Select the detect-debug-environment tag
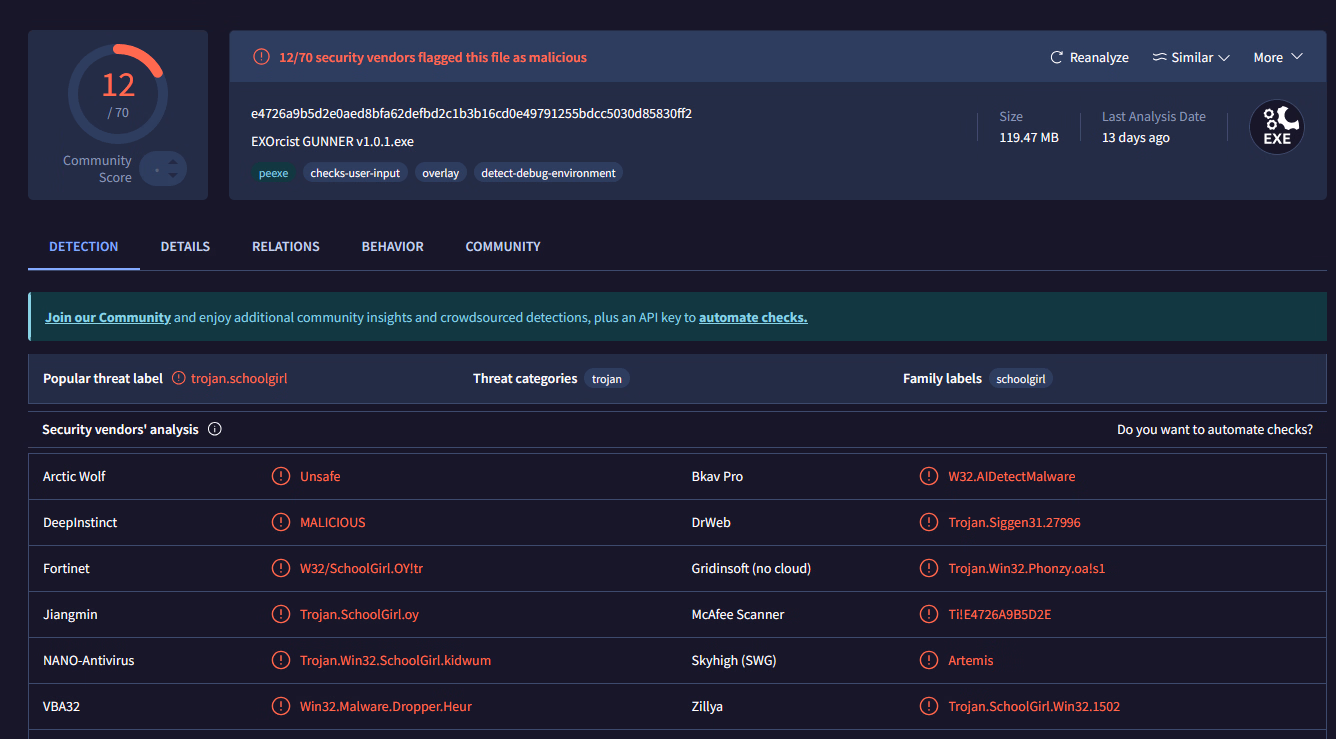This screenshot has width=1336, height=739. click(x=548, y=173)
